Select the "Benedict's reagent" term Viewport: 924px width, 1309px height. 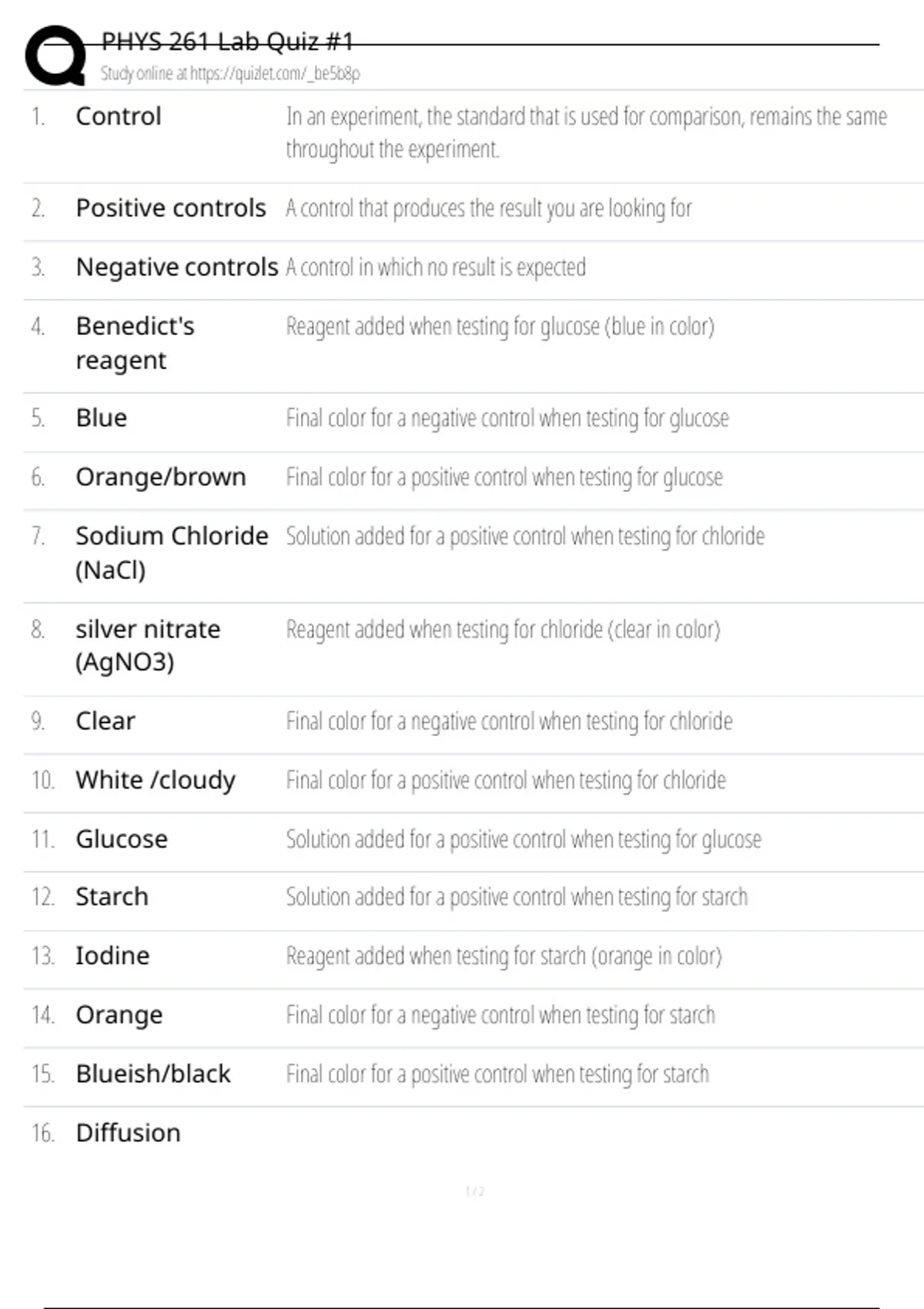135,343
